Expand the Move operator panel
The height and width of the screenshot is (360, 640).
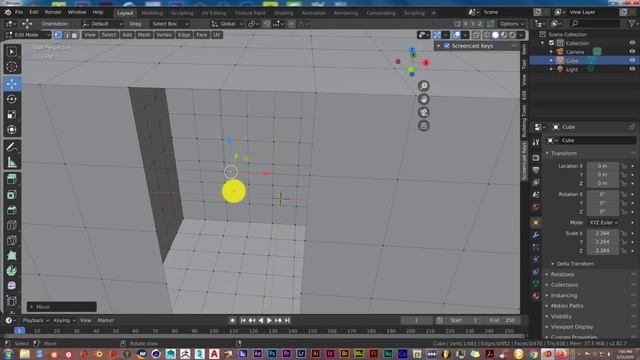tap(62, 307)
